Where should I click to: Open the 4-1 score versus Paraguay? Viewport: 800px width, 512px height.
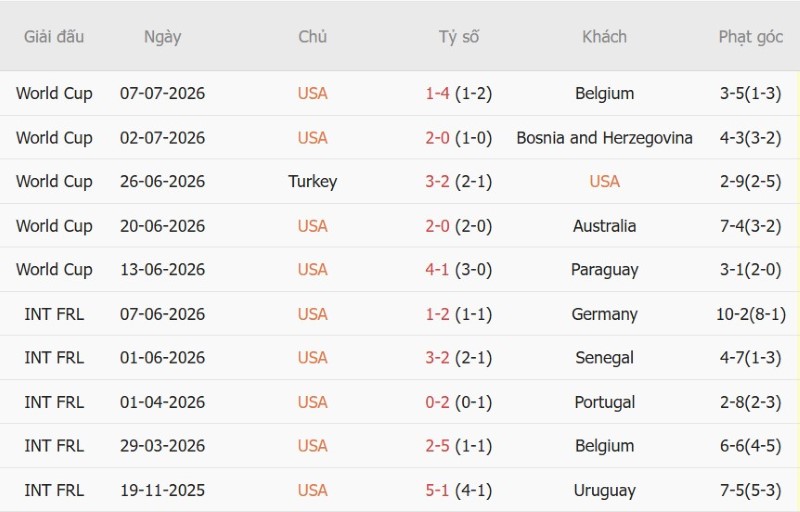[x=437, y=269]
